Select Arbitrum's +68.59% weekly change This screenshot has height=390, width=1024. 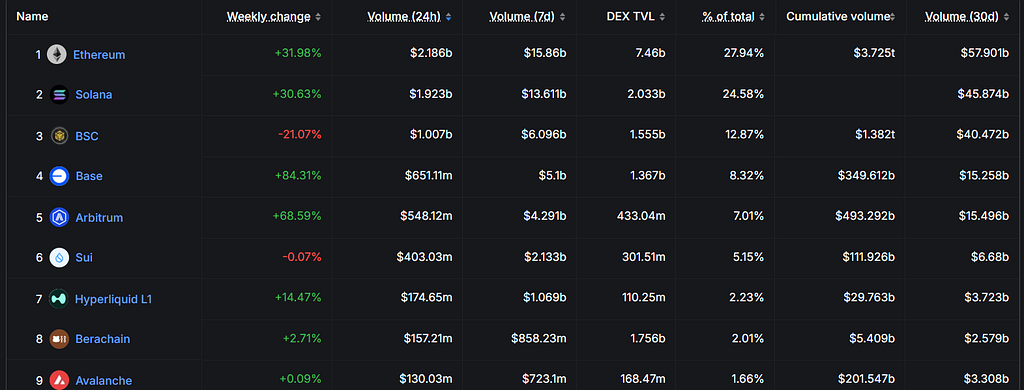[298, 216]
